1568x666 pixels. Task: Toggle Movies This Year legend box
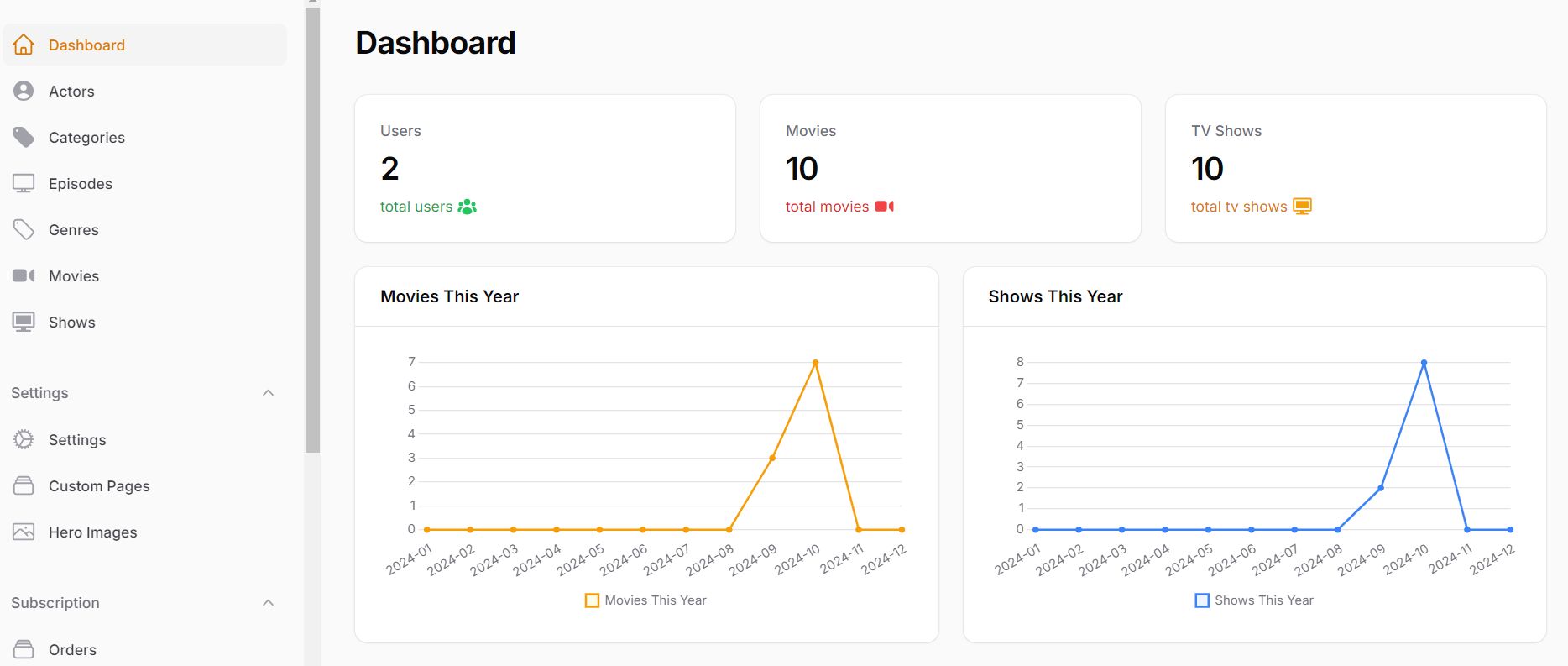point(592,600)
